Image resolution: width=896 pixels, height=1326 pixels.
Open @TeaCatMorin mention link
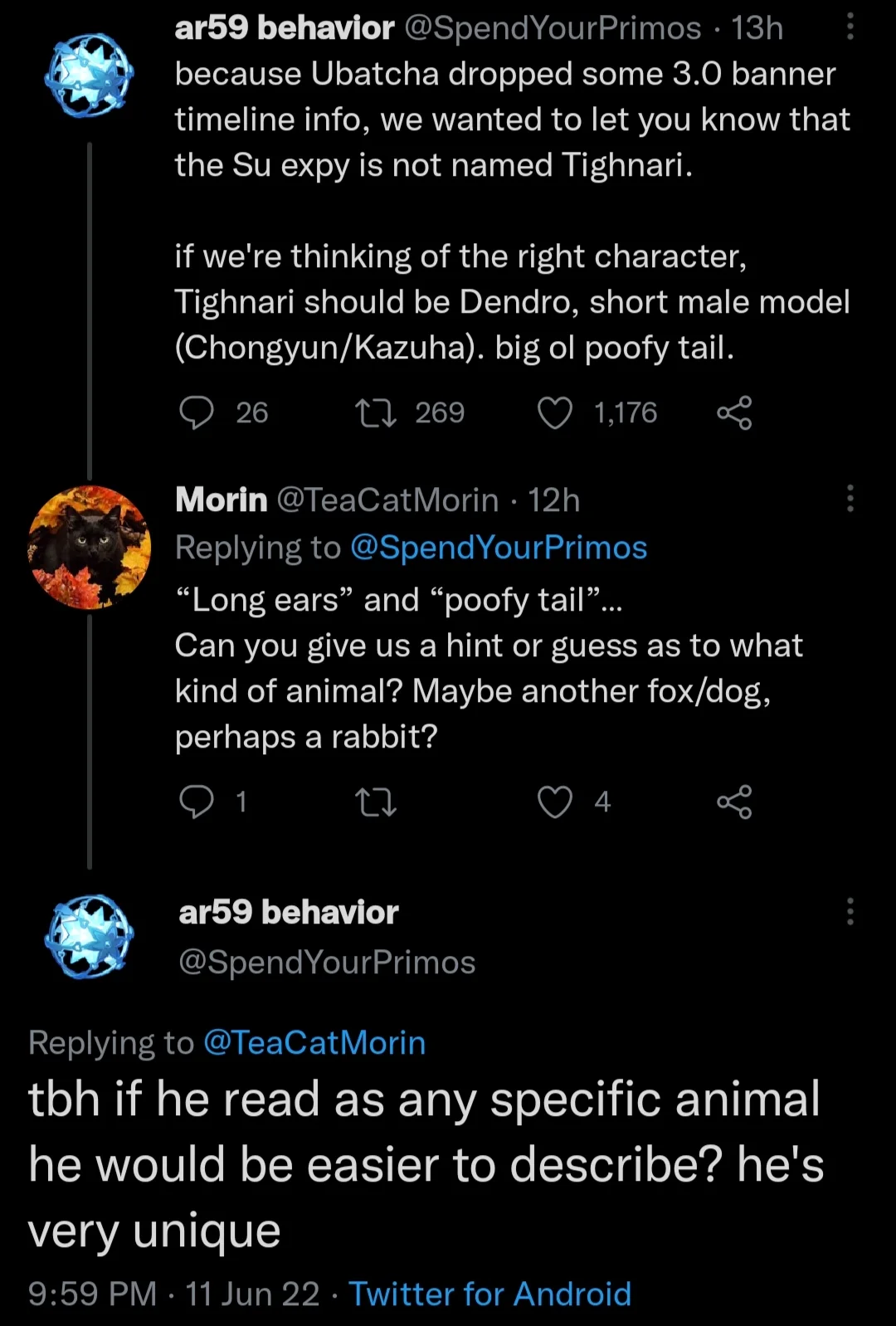coord(314,1042)
